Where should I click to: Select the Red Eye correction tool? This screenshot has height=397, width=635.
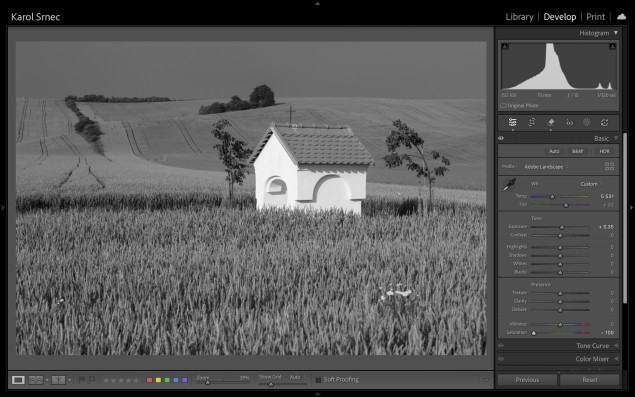(x=569, y=122)
